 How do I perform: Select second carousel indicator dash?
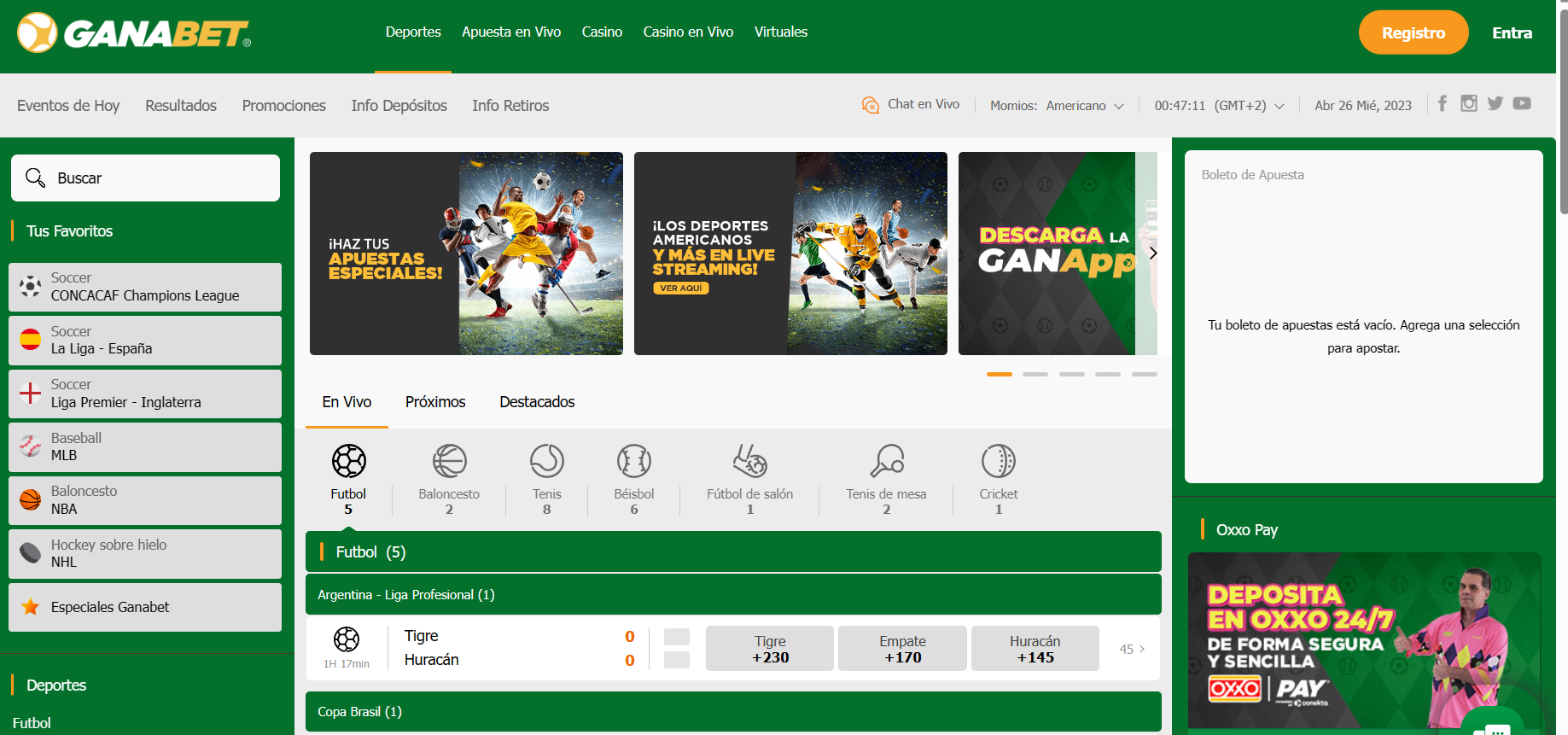(x=1035, y=374)
